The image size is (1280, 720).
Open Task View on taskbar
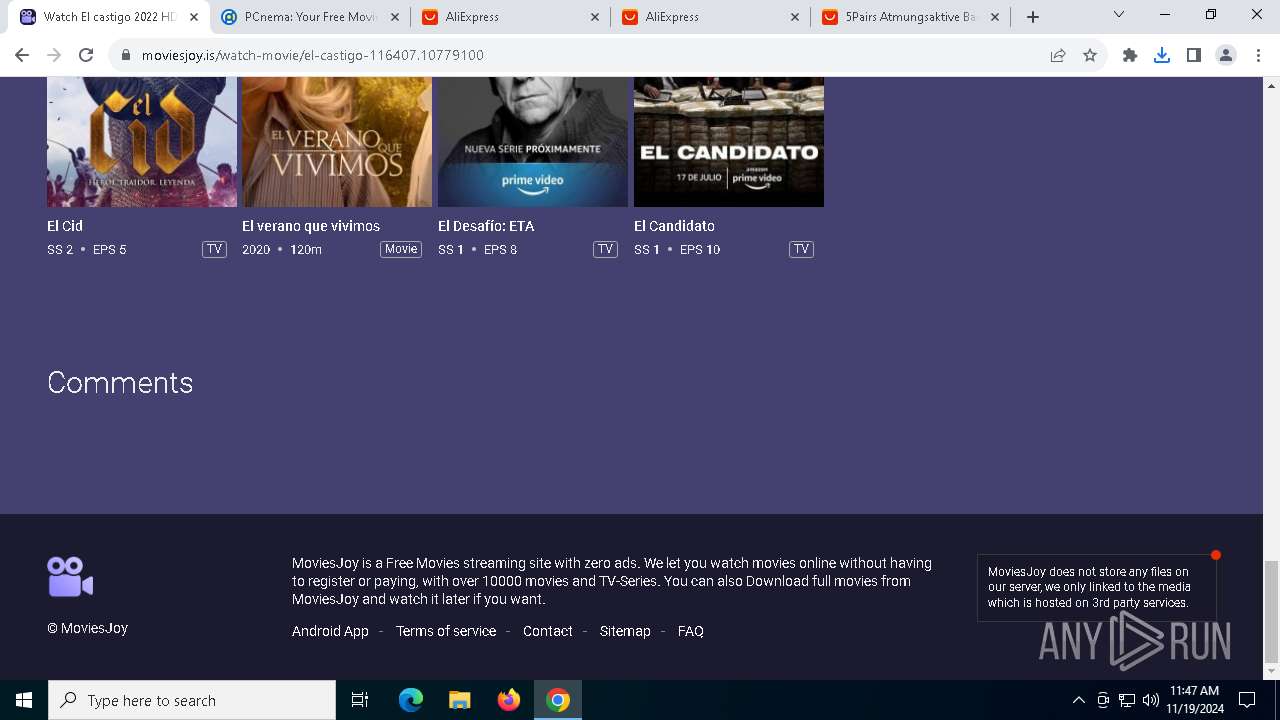[360, 700]
